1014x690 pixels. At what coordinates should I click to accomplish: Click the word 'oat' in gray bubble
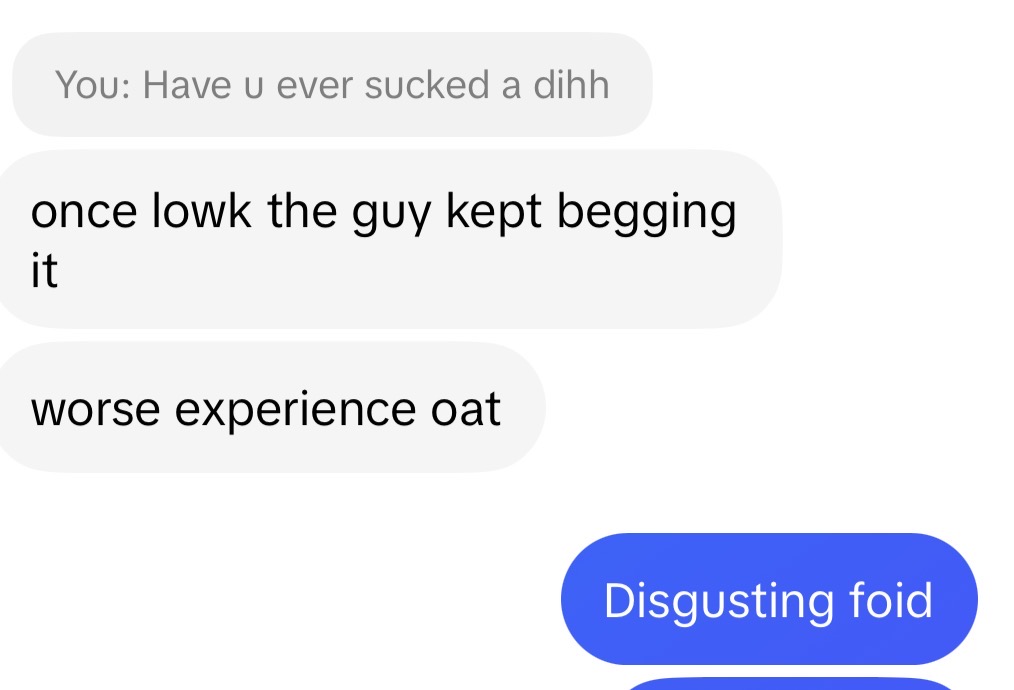point(466,409)
